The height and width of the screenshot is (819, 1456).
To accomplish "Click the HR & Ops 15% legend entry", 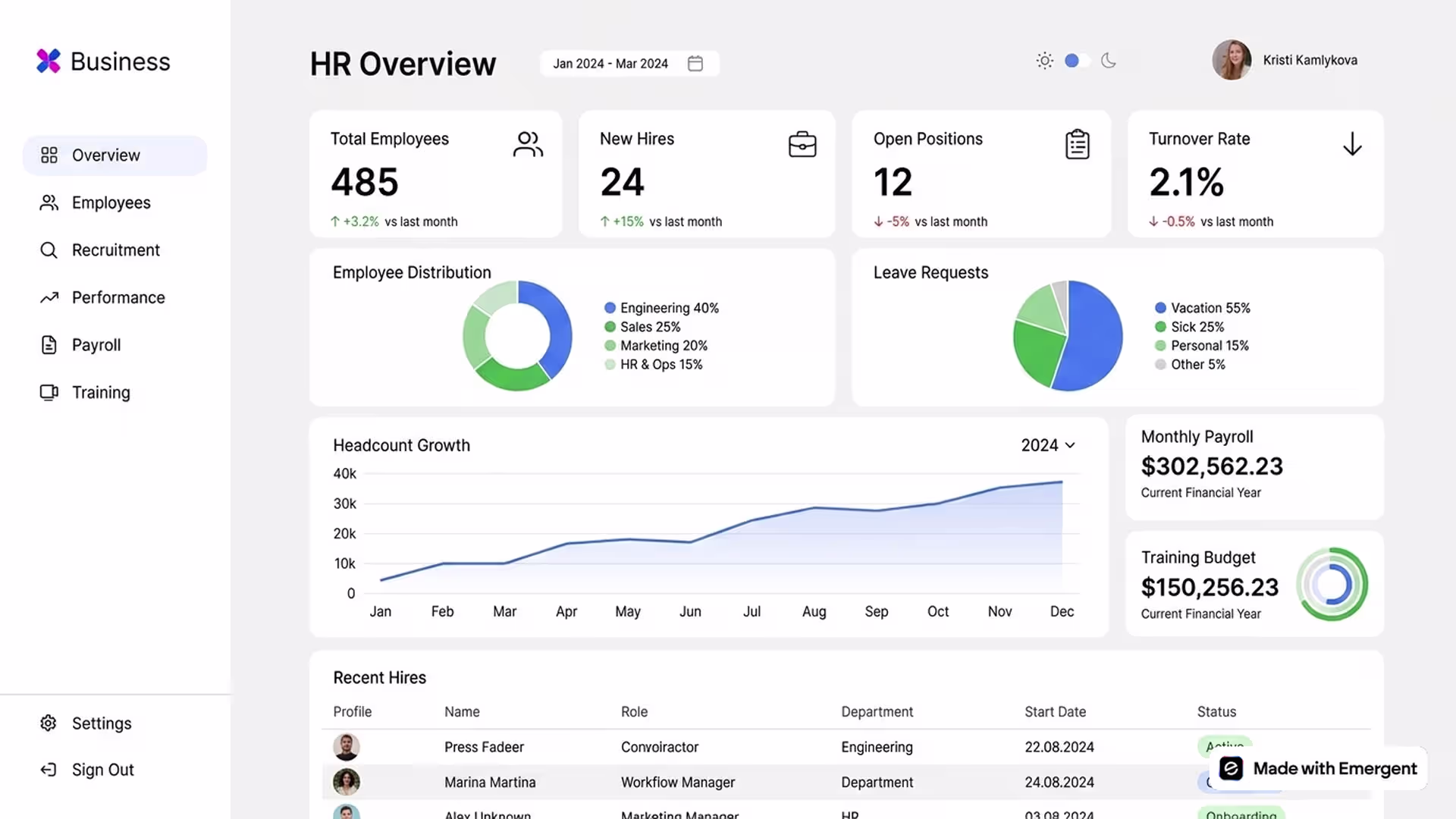I will tap(653, 365).
